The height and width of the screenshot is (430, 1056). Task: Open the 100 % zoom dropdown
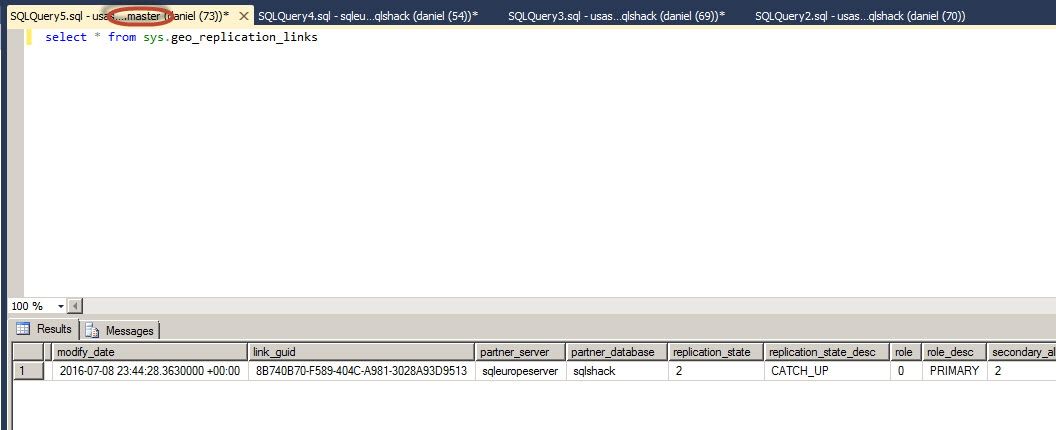[61, 307]
